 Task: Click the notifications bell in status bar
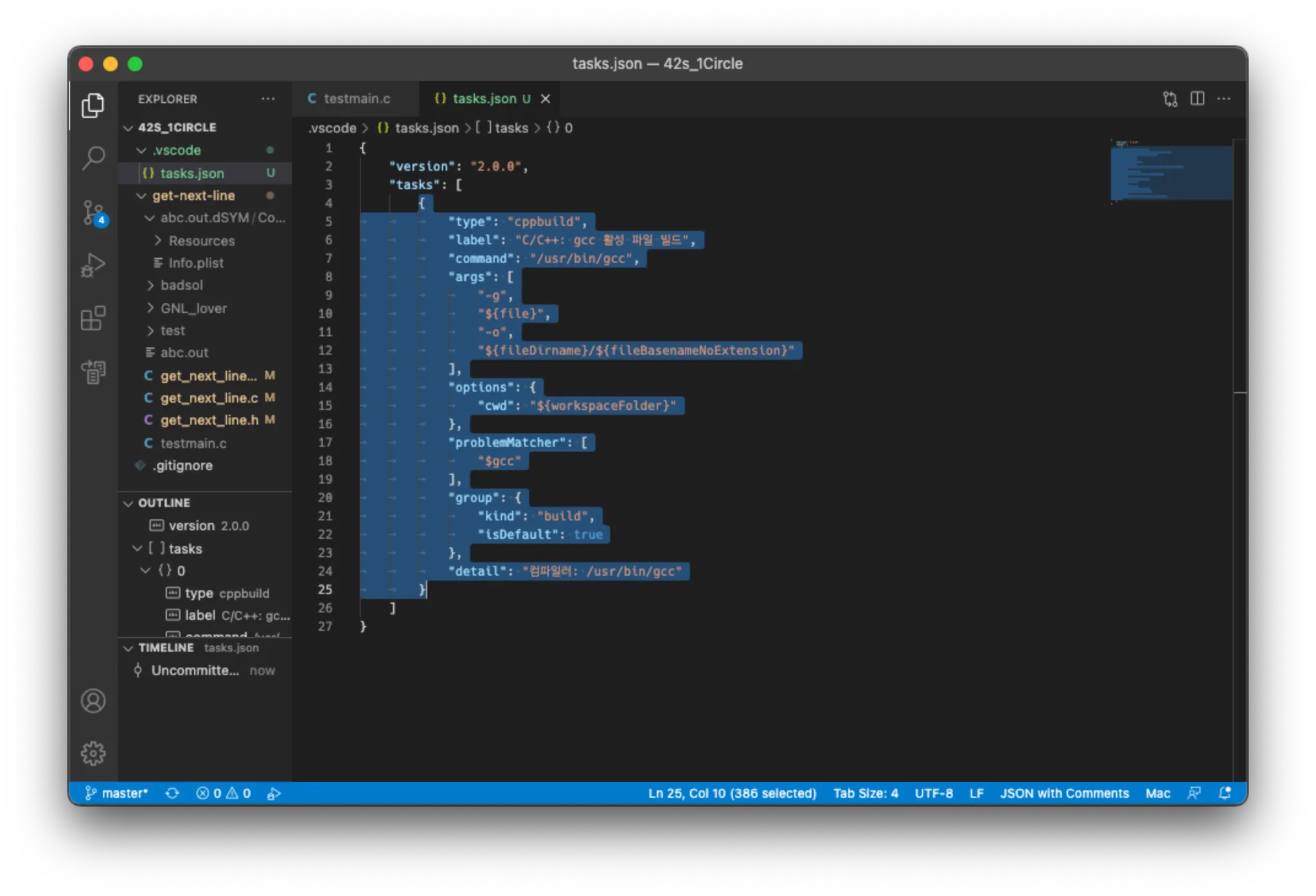[1225, 793]
